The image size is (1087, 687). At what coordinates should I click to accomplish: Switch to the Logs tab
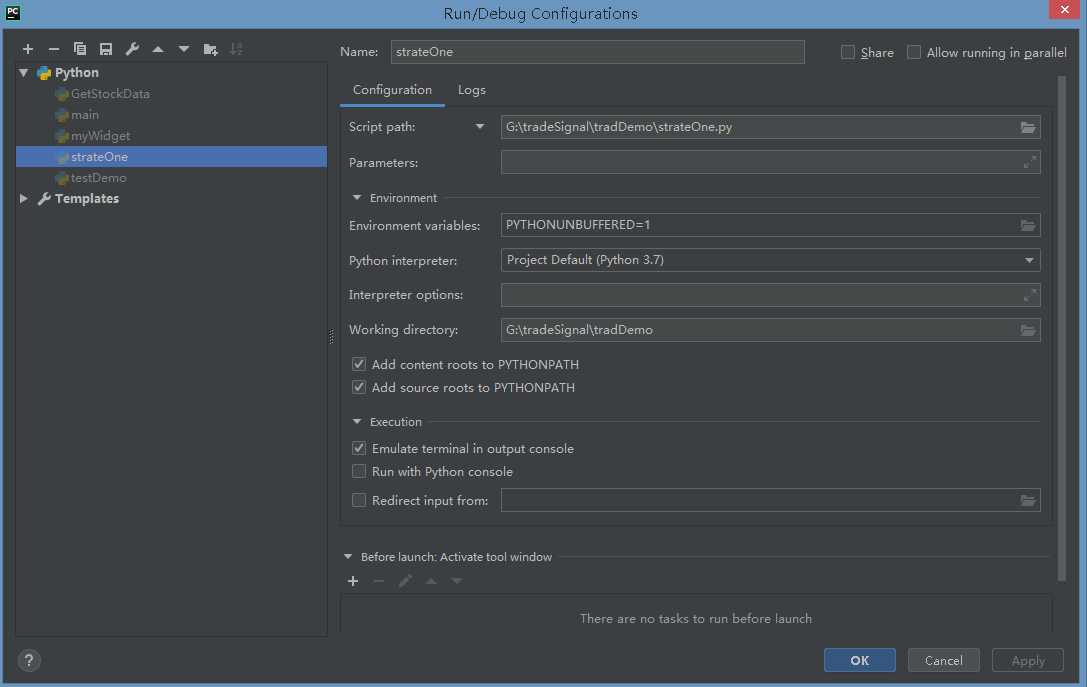[x=471, y=90]
